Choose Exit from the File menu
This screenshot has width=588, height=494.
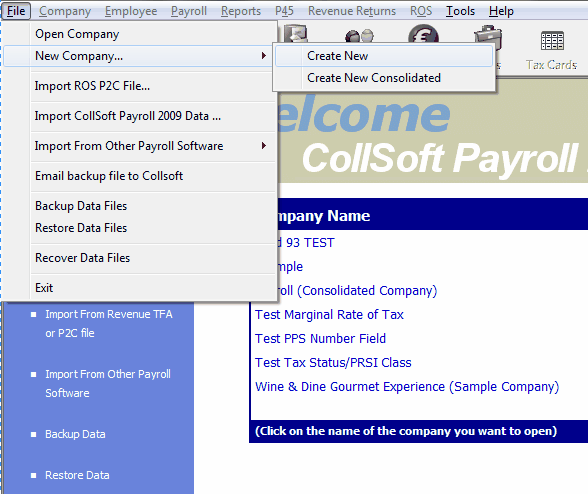tap(140, 288)
